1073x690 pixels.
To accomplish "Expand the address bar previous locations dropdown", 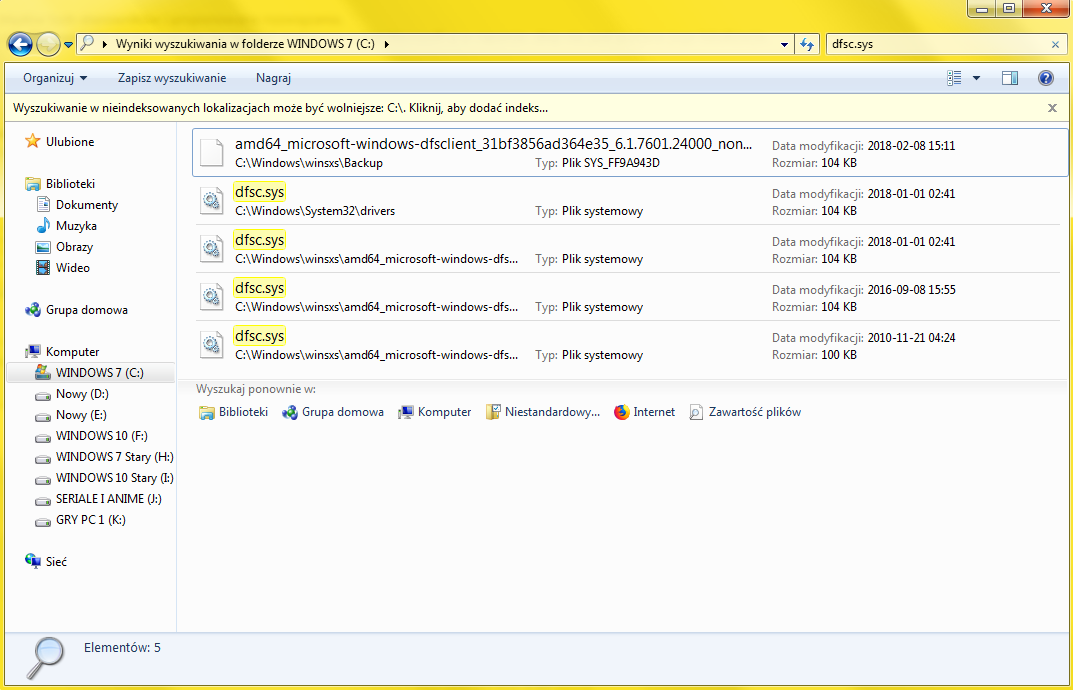I will tap(784, 44).
